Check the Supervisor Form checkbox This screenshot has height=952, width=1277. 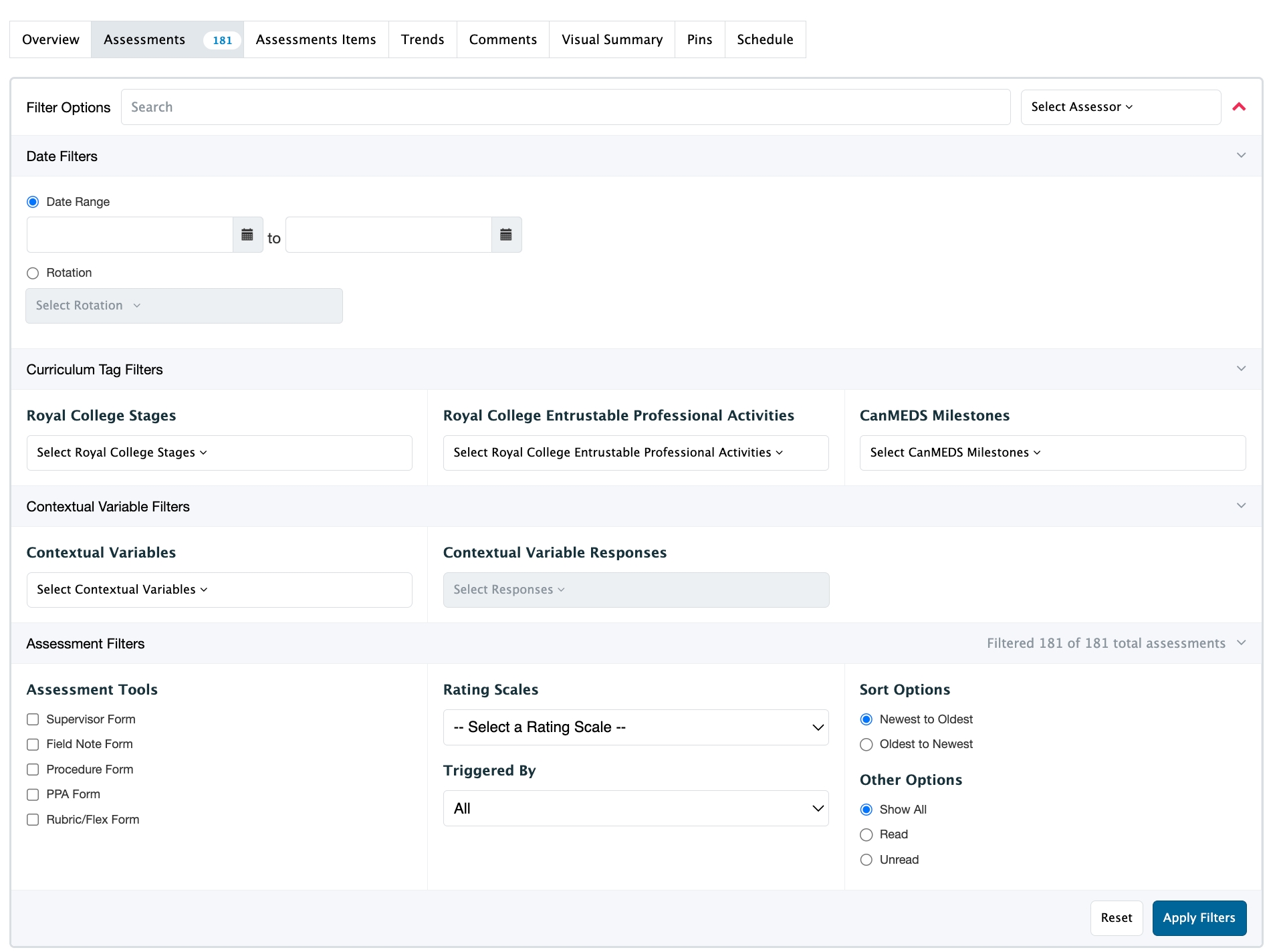click(x=33, y=719)
